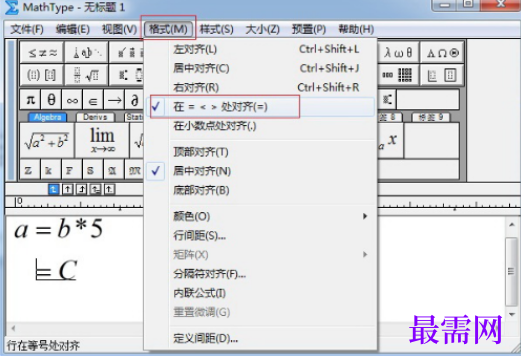Choose Inline Equation (I) entry
The width and height of the screenshot is (521, 361).
[x=260, y=293]
